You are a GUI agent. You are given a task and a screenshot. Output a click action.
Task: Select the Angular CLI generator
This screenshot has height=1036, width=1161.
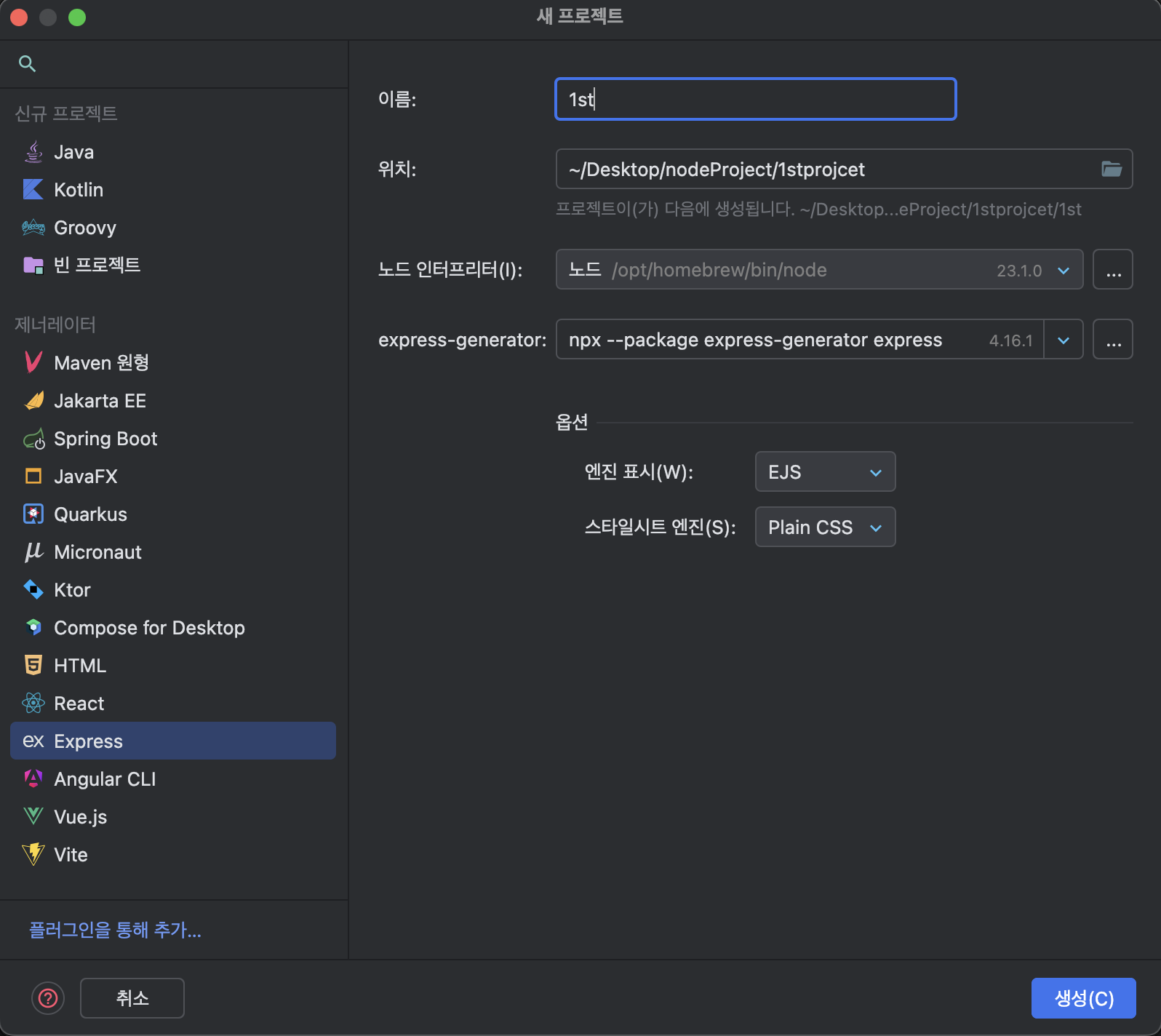[x=173, y=779]
